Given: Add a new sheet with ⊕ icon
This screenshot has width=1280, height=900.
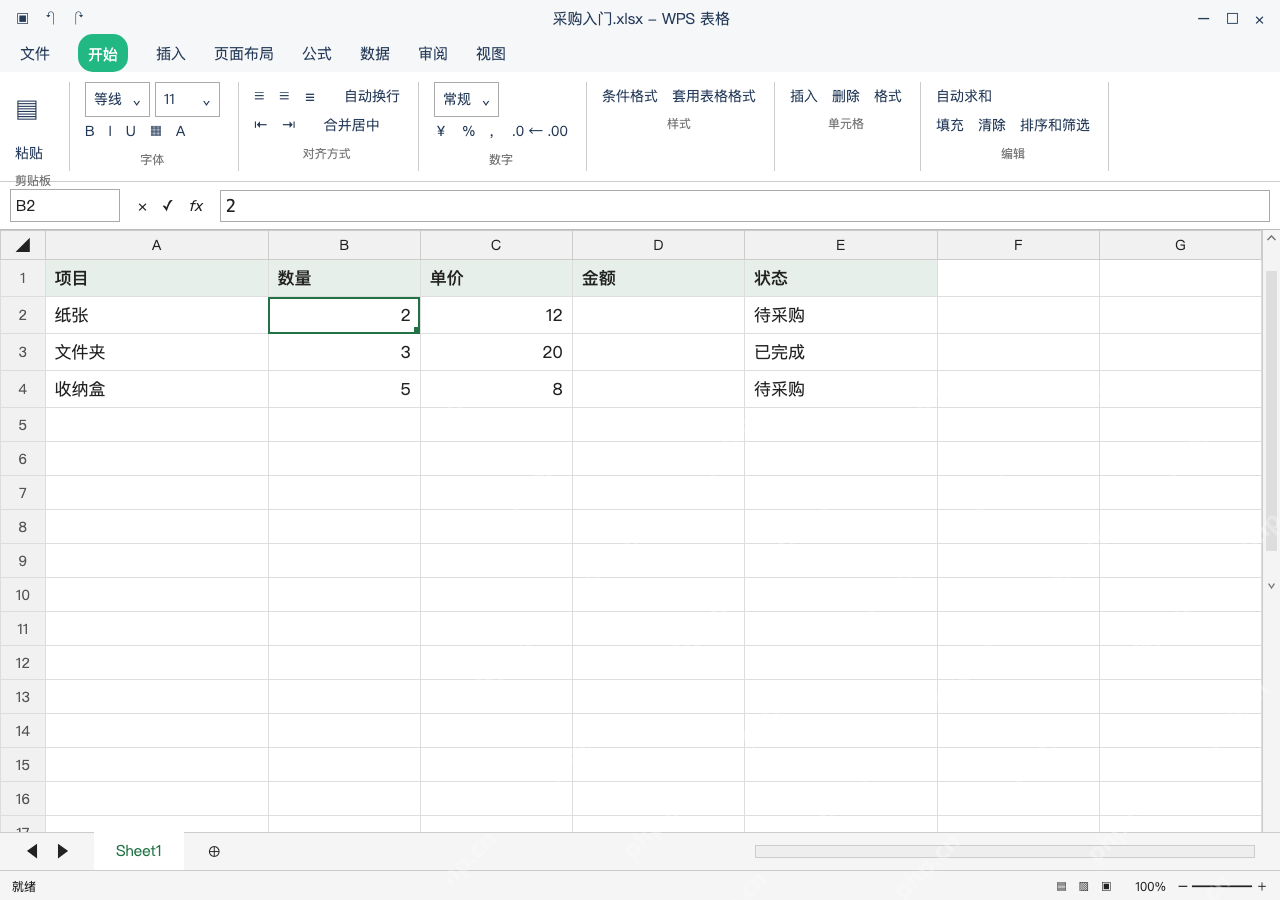Looking at the screenshot, I should [214, 851].
